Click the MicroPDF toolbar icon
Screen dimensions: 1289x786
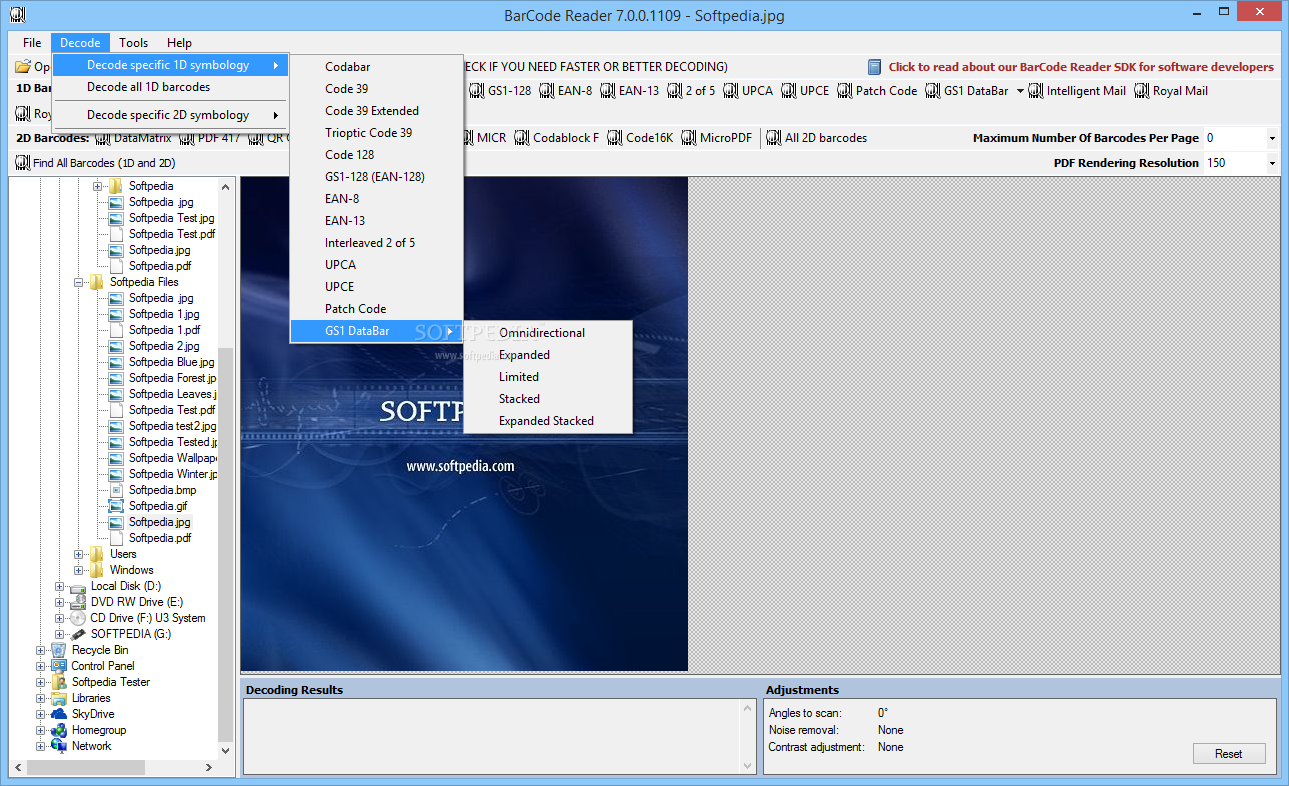click(688, 138)
